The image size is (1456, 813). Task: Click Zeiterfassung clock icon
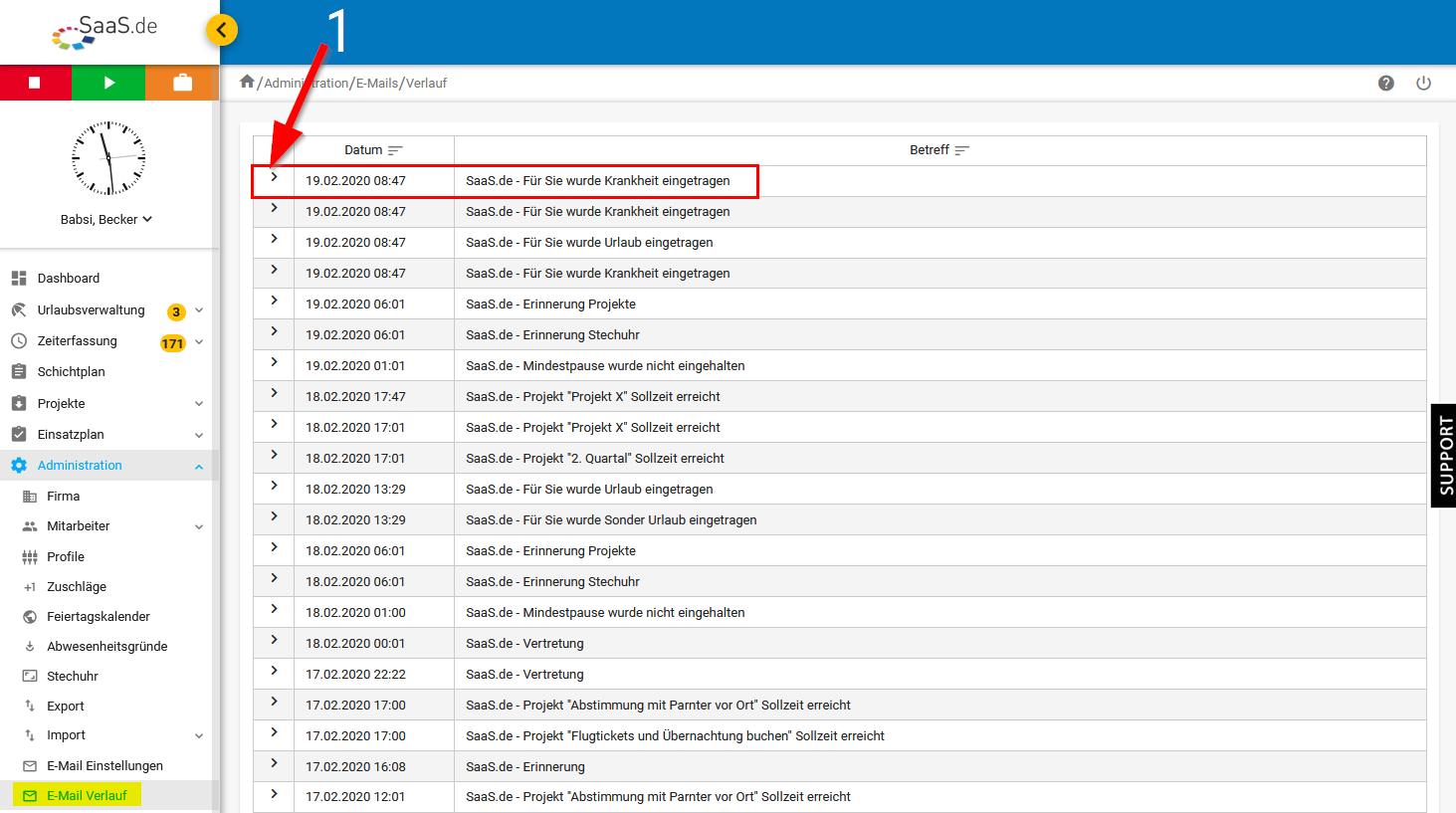click(19, 340)
